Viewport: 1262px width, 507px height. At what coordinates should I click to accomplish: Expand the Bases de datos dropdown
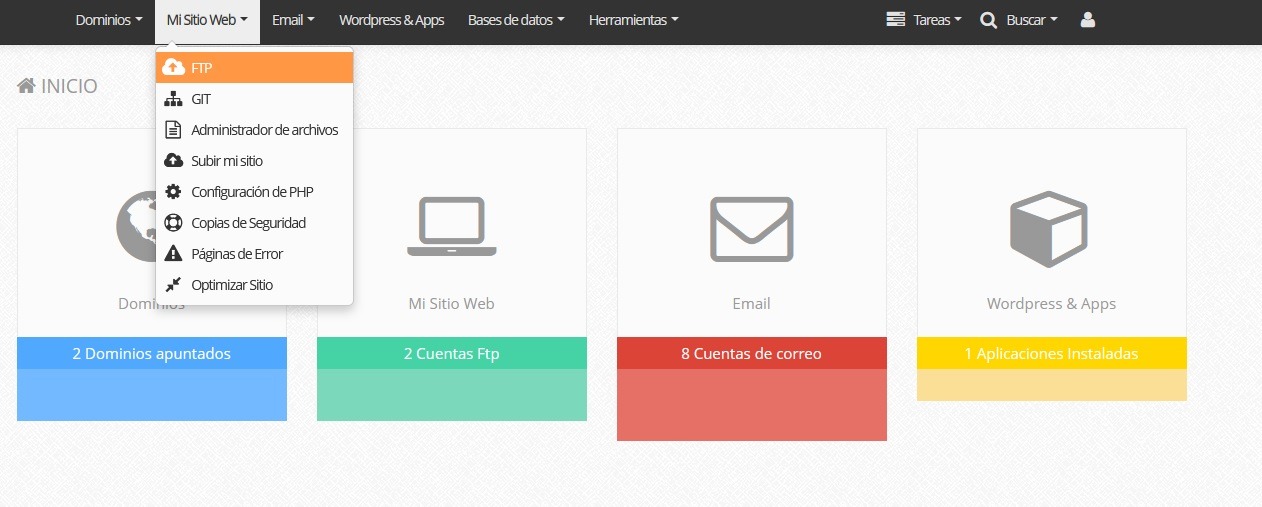516,20
